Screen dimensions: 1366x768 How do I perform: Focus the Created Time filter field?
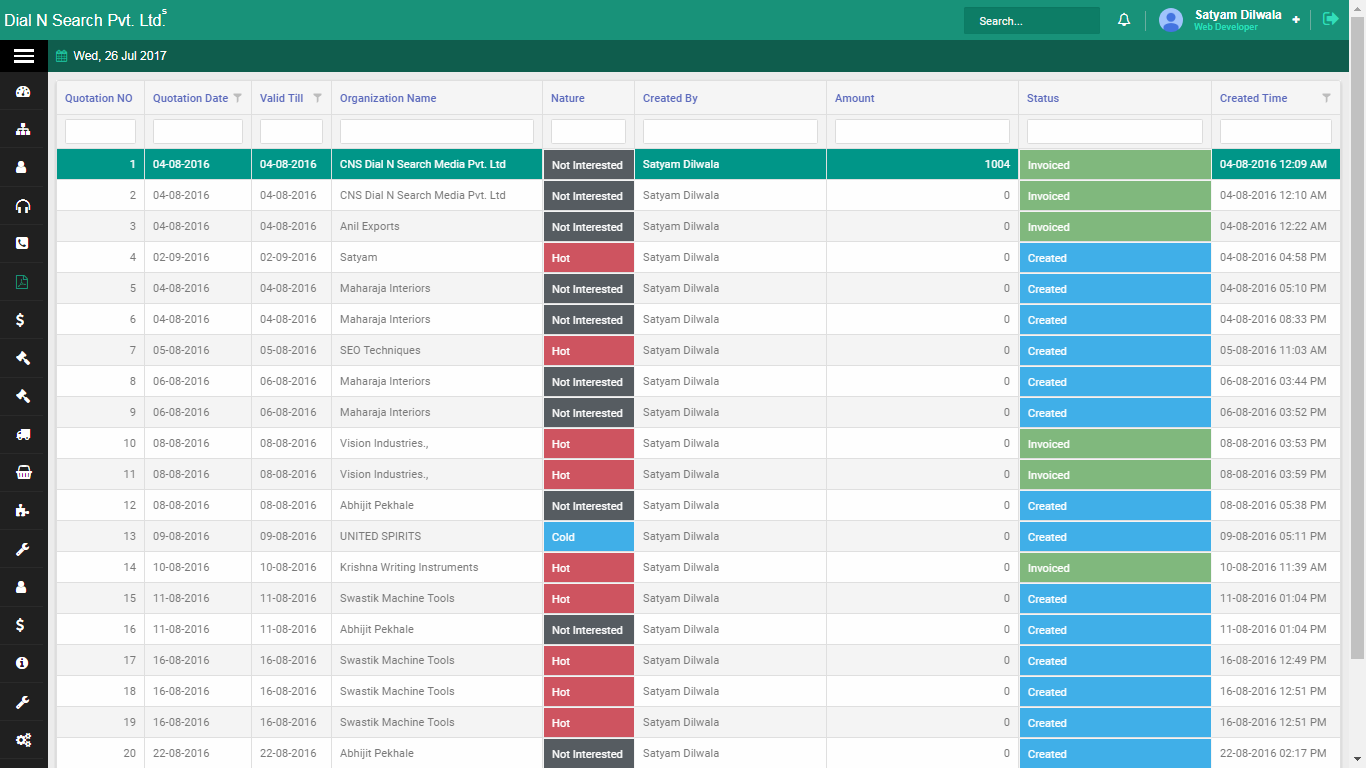(1276, 131)
